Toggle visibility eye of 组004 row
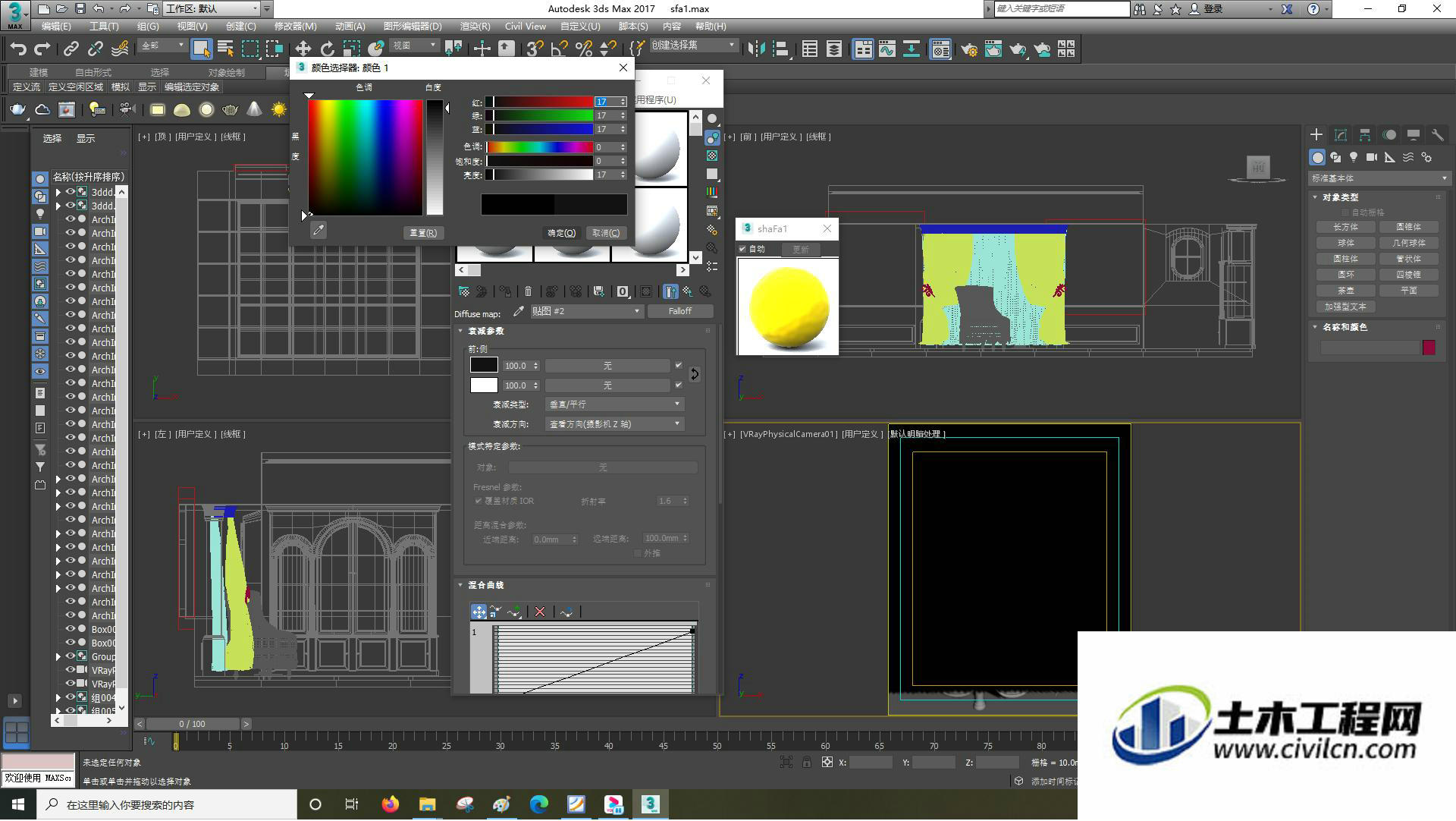Viewport: 1456px width, 821px height. pos(71,697)
